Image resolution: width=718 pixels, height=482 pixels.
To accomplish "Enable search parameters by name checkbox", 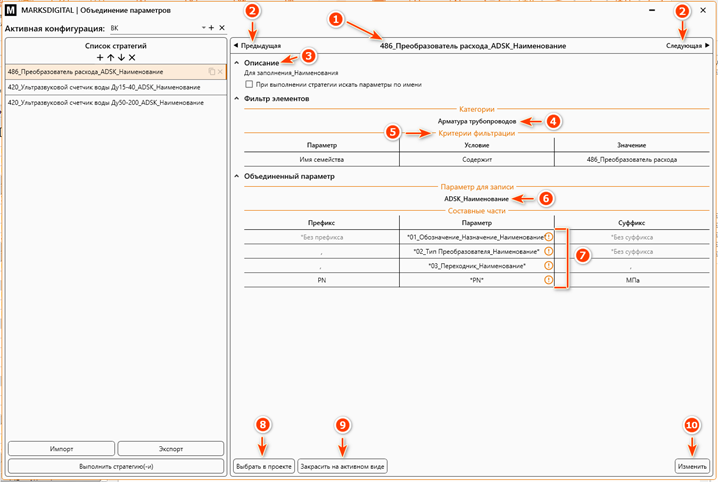I will [x=249, y=86].
